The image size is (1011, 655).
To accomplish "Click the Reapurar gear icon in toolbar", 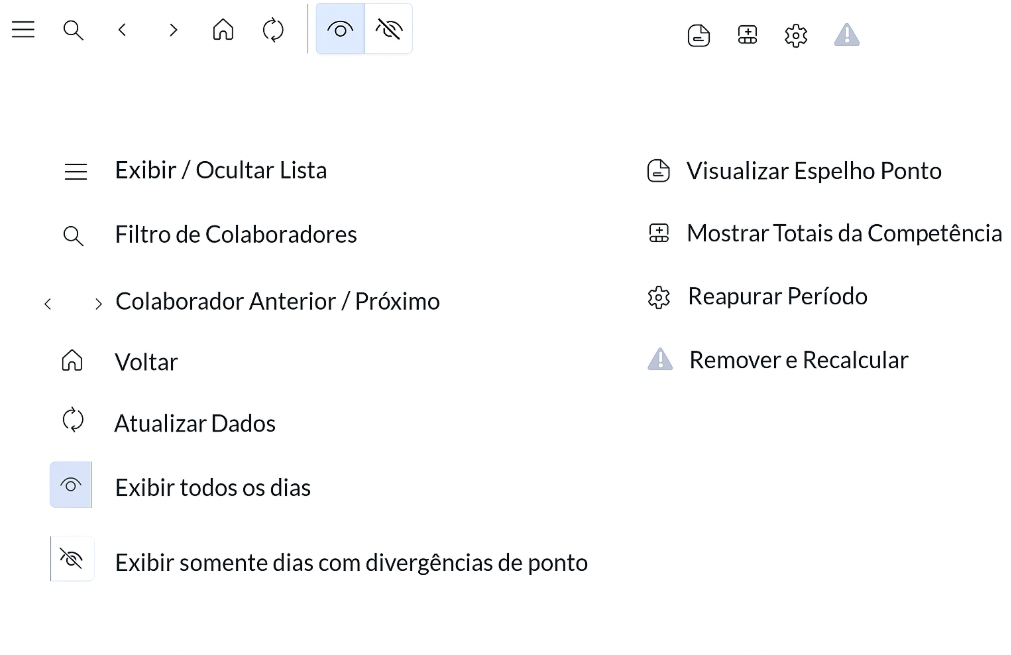I will pos(796,35).
